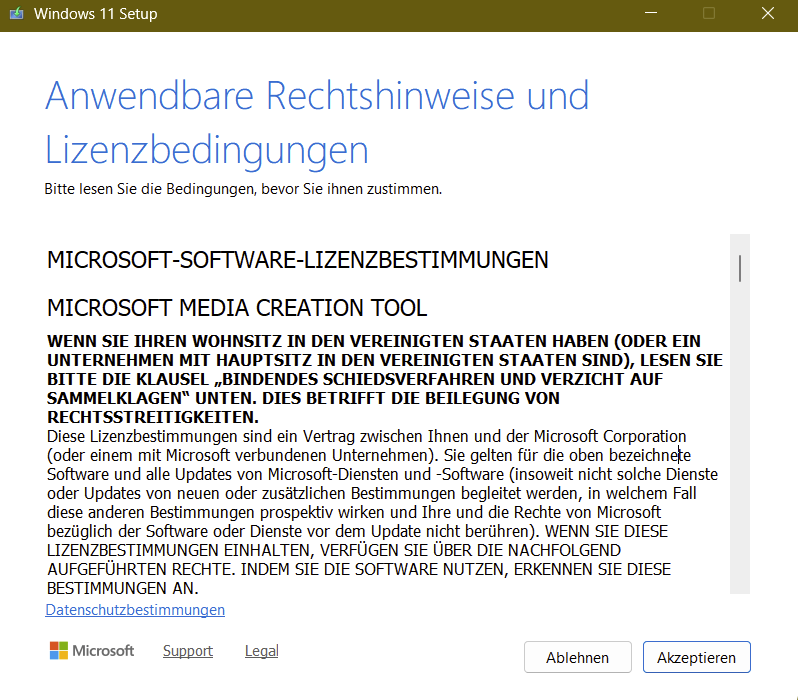Click the text 'Bitte lesen Sie die Bedingungen'
This screenshot has width=798, height=700.
[x=151, y=189]
